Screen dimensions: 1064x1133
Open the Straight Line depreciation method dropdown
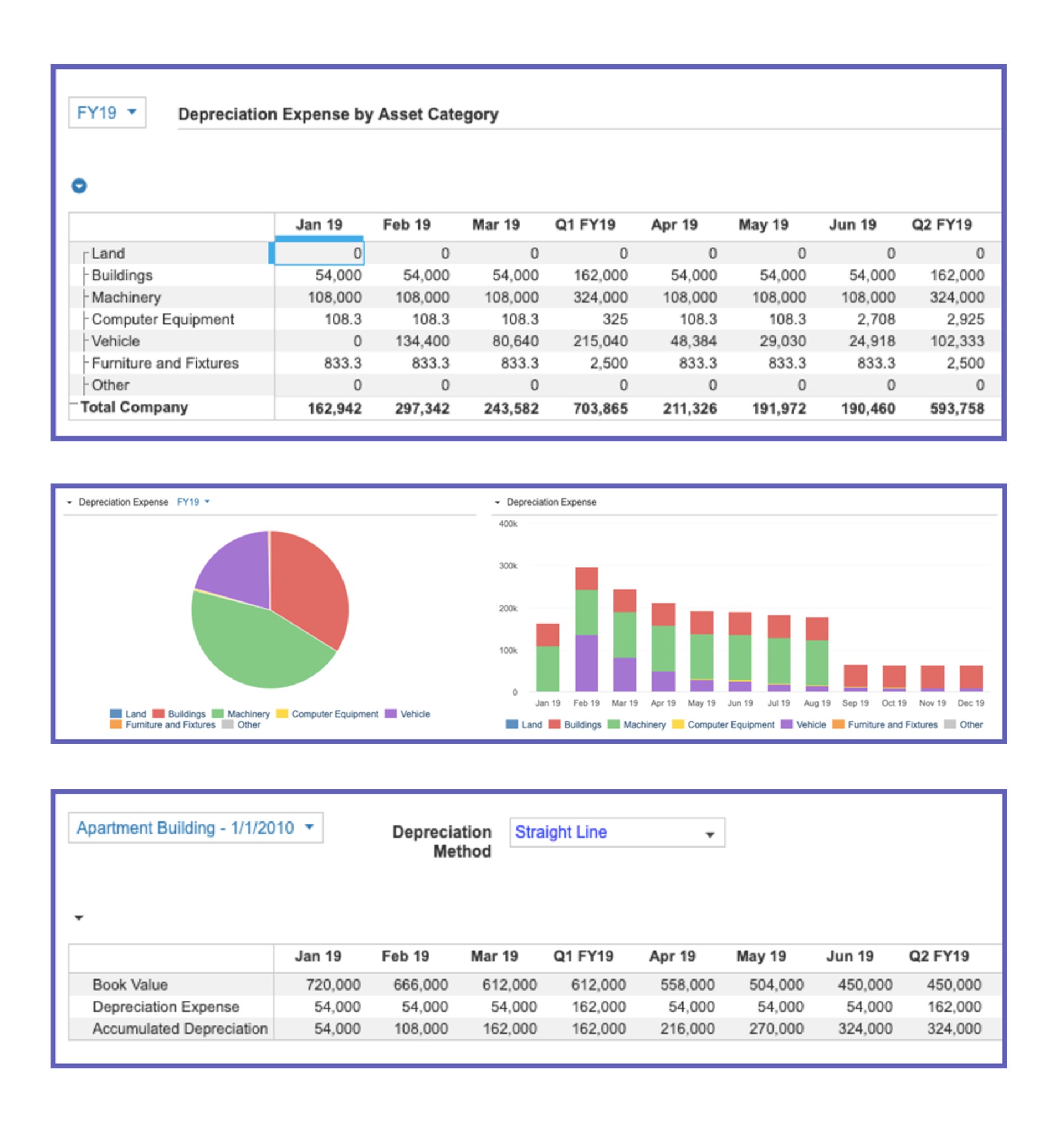pyautogui.click(x=617, y=833)
